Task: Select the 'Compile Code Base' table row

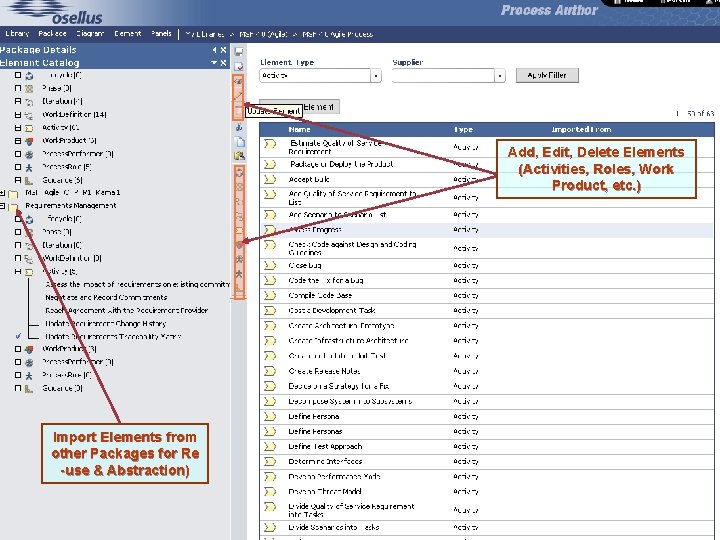Action: [x=486, y=295]
